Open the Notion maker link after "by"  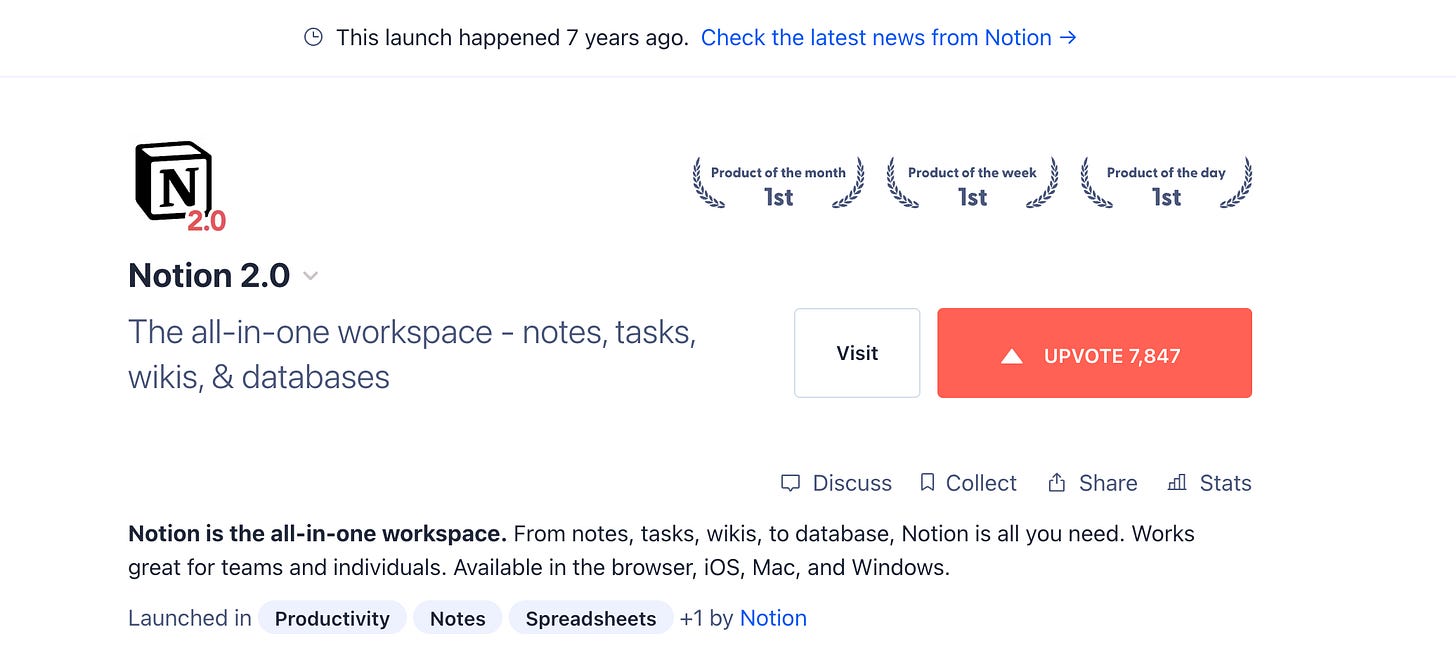tap(773, 618)
